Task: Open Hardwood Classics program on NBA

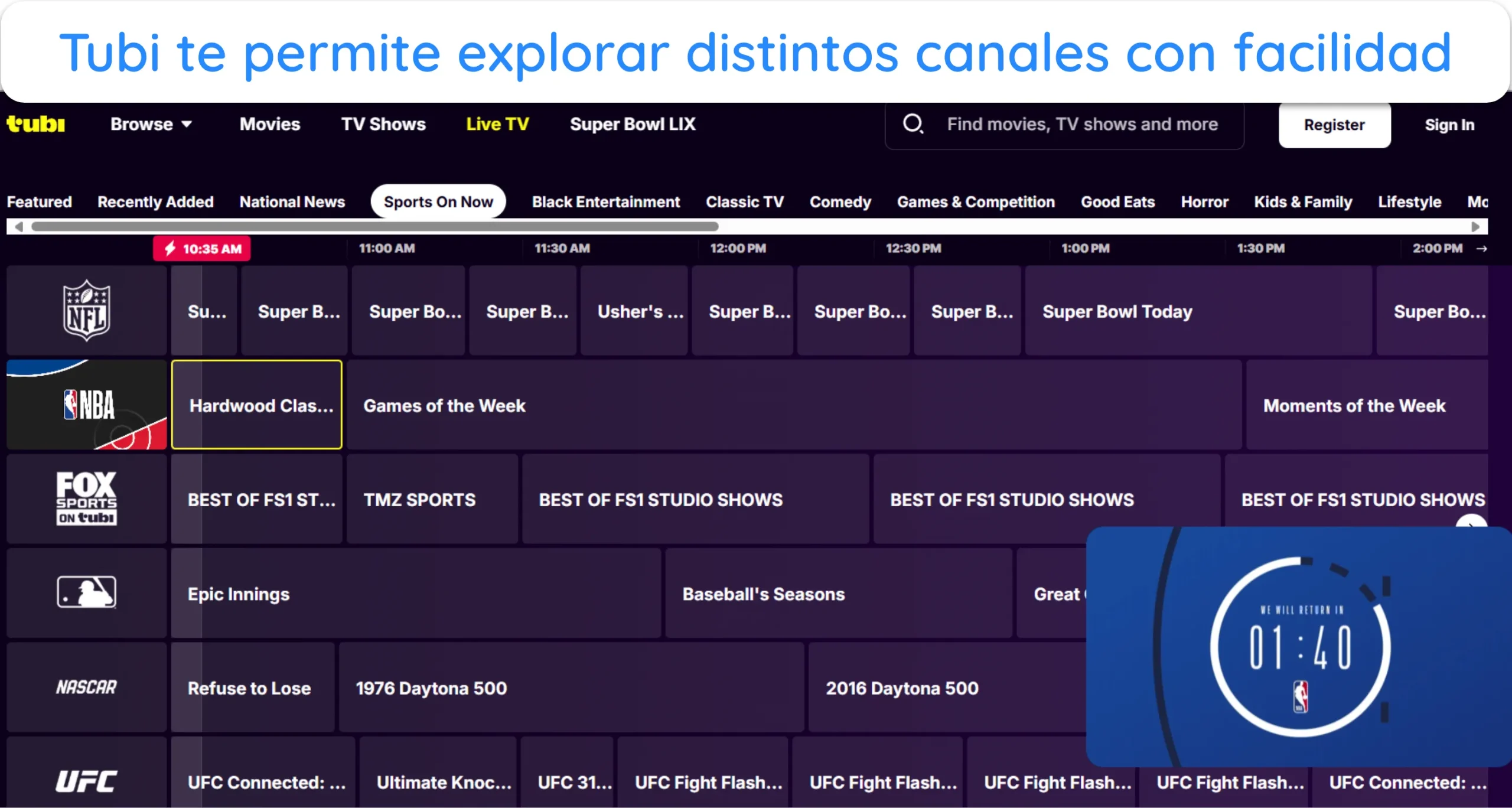Action: tap(256, 405)
